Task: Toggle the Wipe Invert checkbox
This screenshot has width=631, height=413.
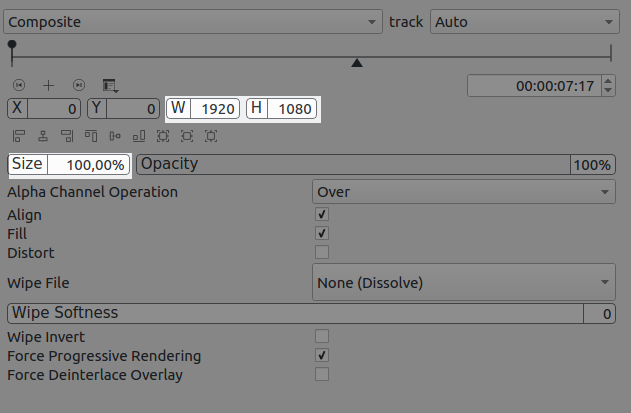Action: tap(322, 336)
